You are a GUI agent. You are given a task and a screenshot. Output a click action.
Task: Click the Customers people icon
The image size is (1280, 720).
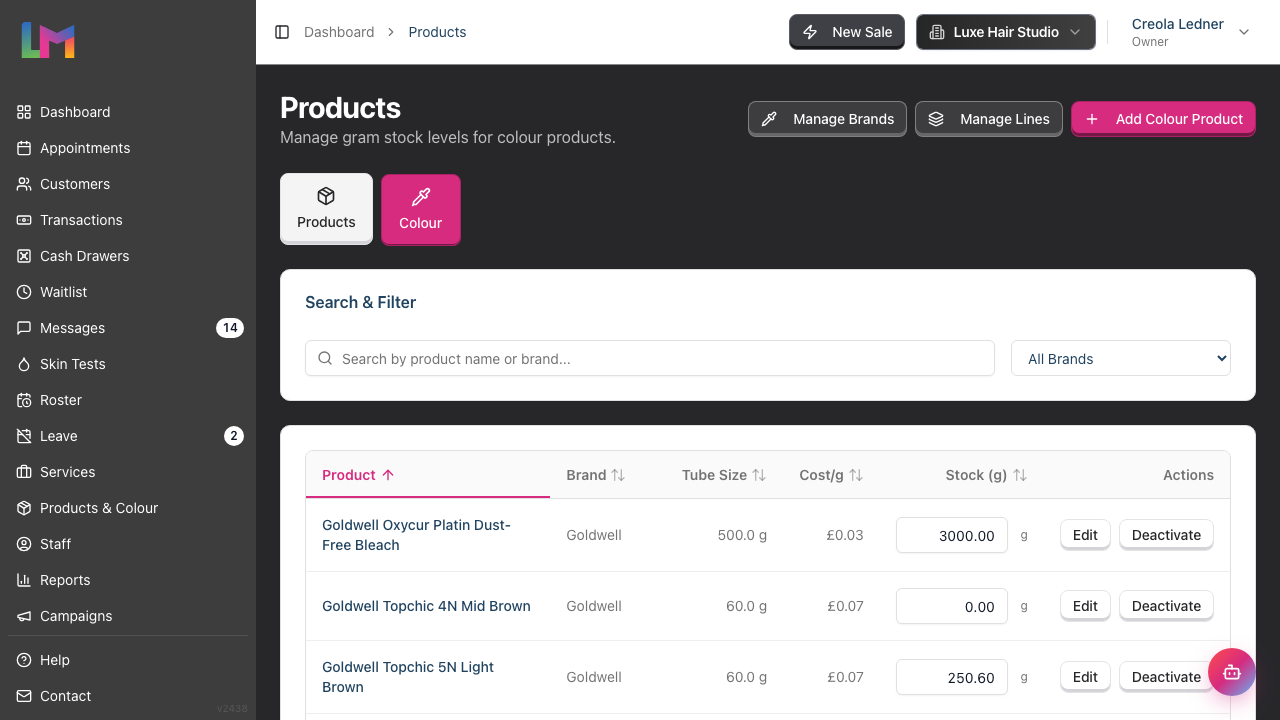pyautogui.click(x=24, y=184)
